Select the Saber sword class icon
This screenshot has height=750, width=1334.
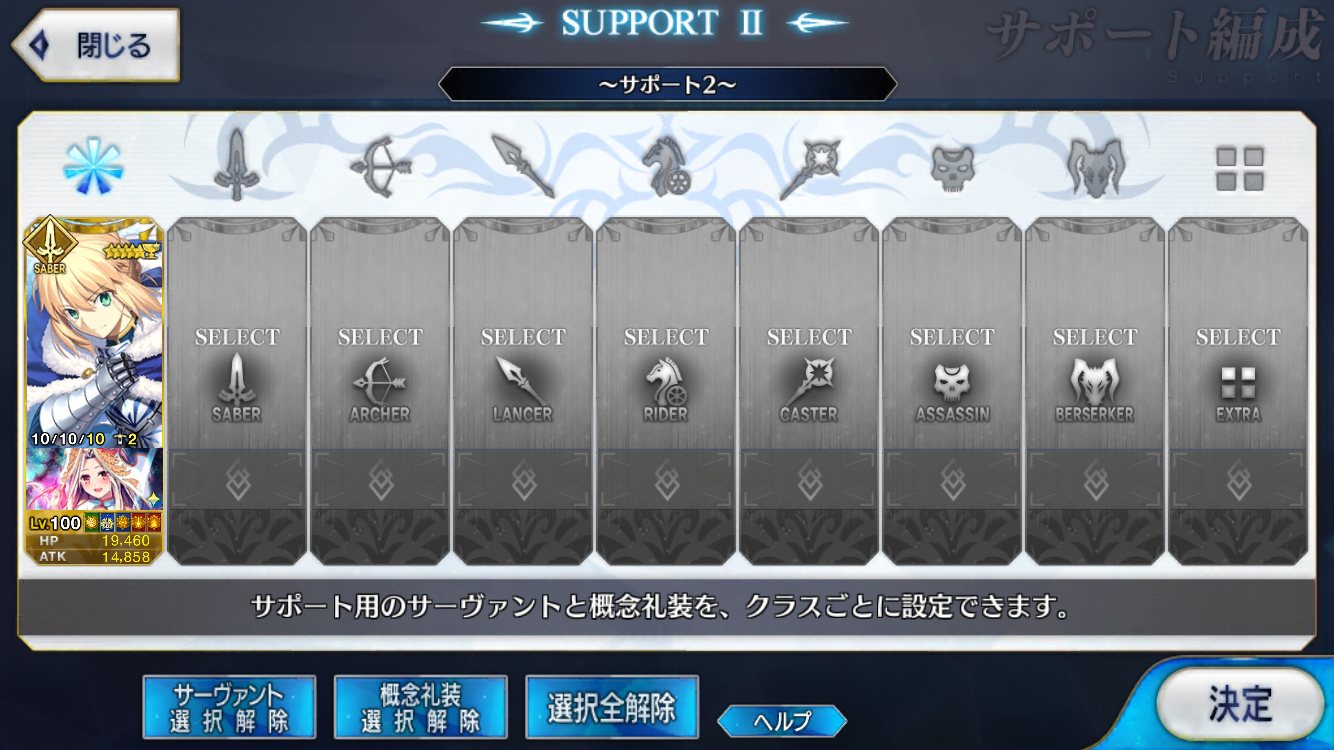pyautogui.click(x=236, y=165)
